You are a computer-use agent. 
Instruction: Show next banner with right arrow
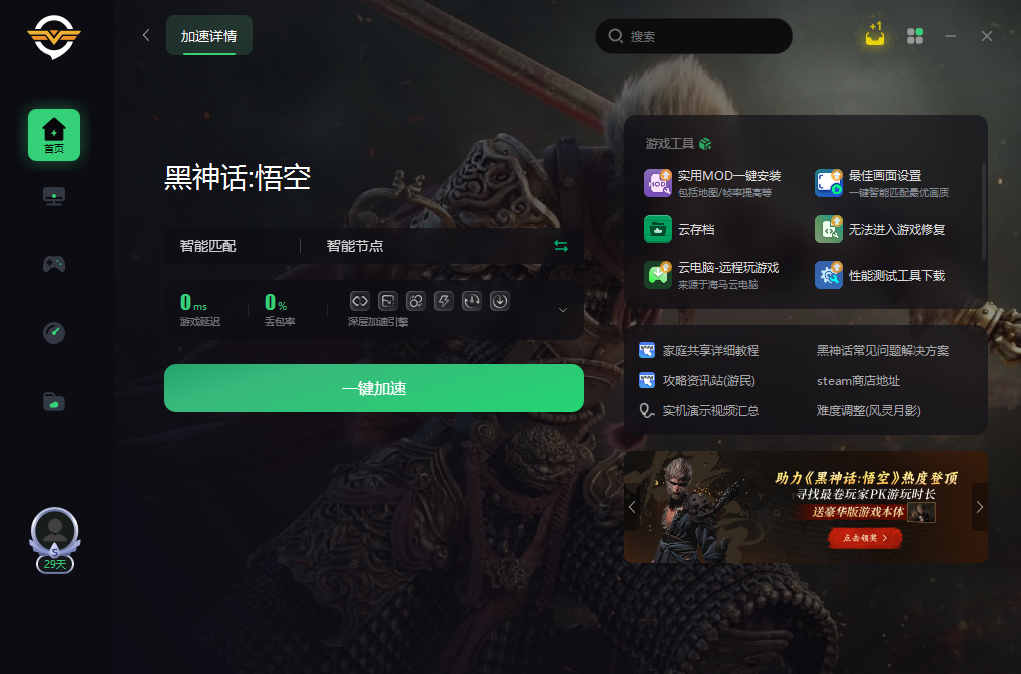point(979,507)
